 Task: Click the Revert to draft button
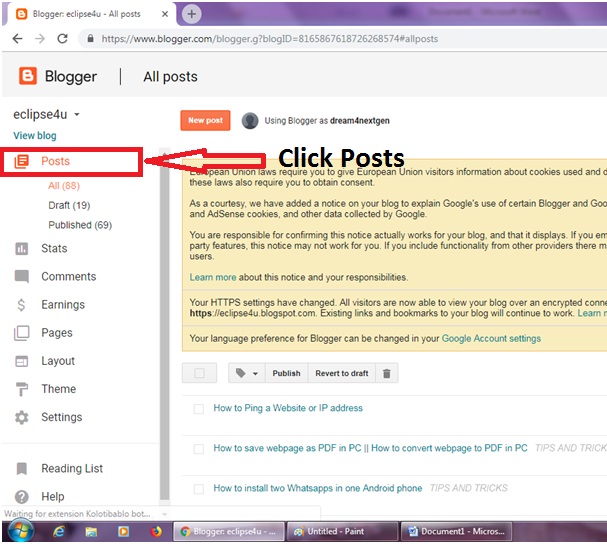pos(342,373)
